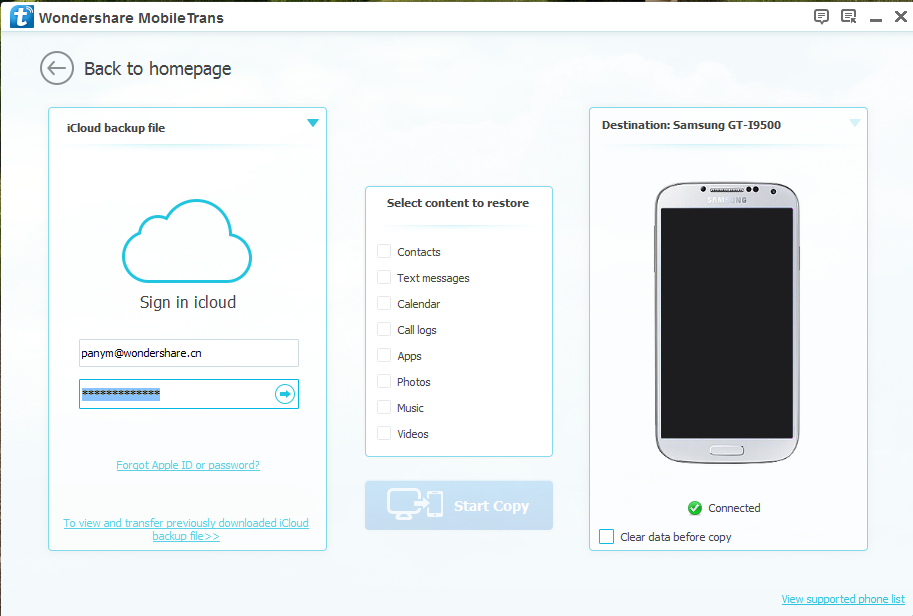Enable the Calendar checkbox
The height and width of the screenshot is (616, 913).
(384, 303)
